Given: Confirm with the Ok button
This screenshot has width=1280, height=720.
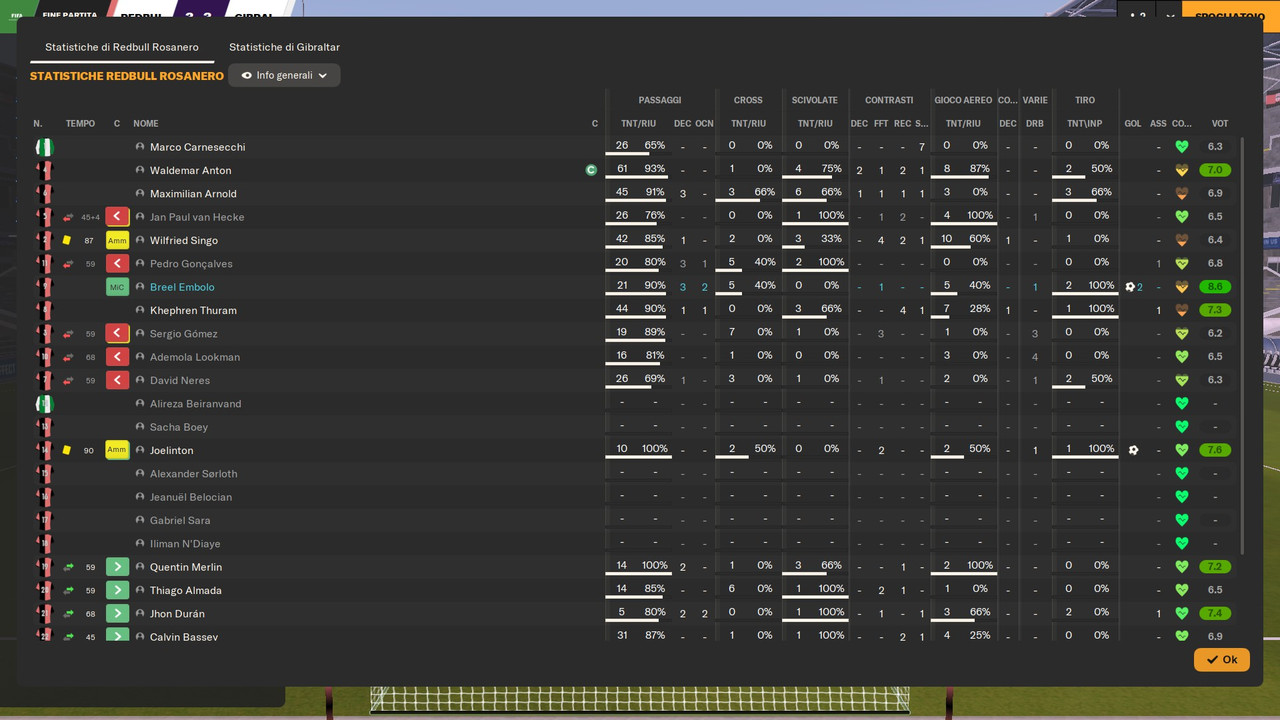Looking at the screenshot, I should point(1221,660).
